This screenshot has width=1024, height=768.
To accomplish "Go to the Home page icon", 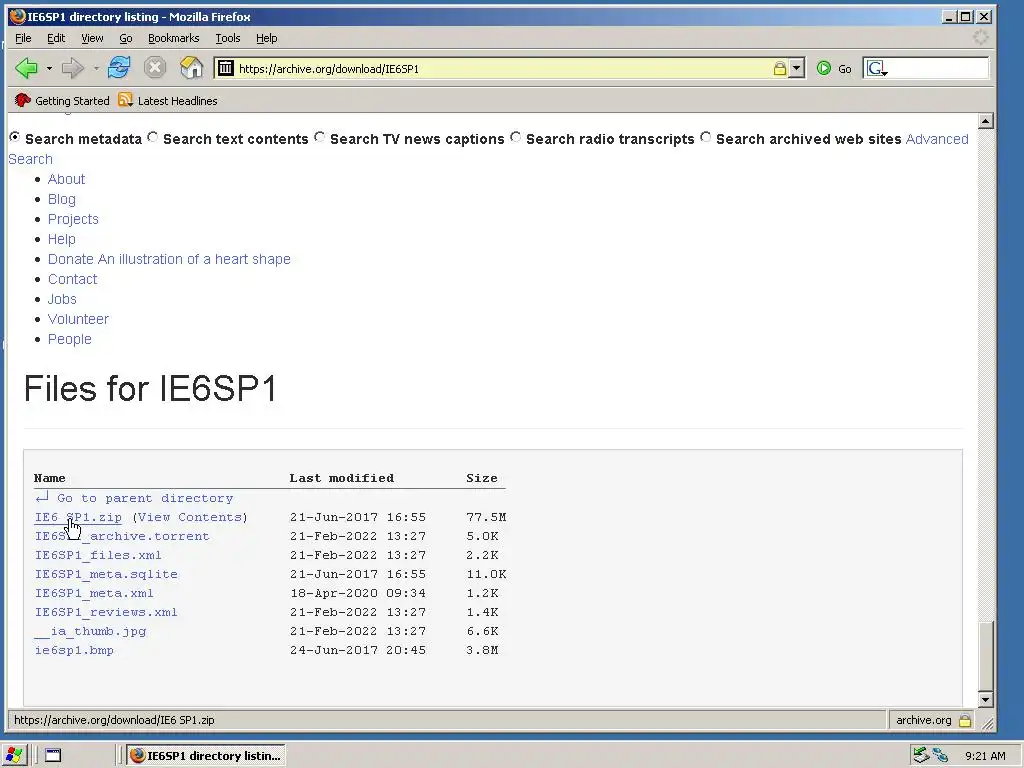I will coord(191,68).
